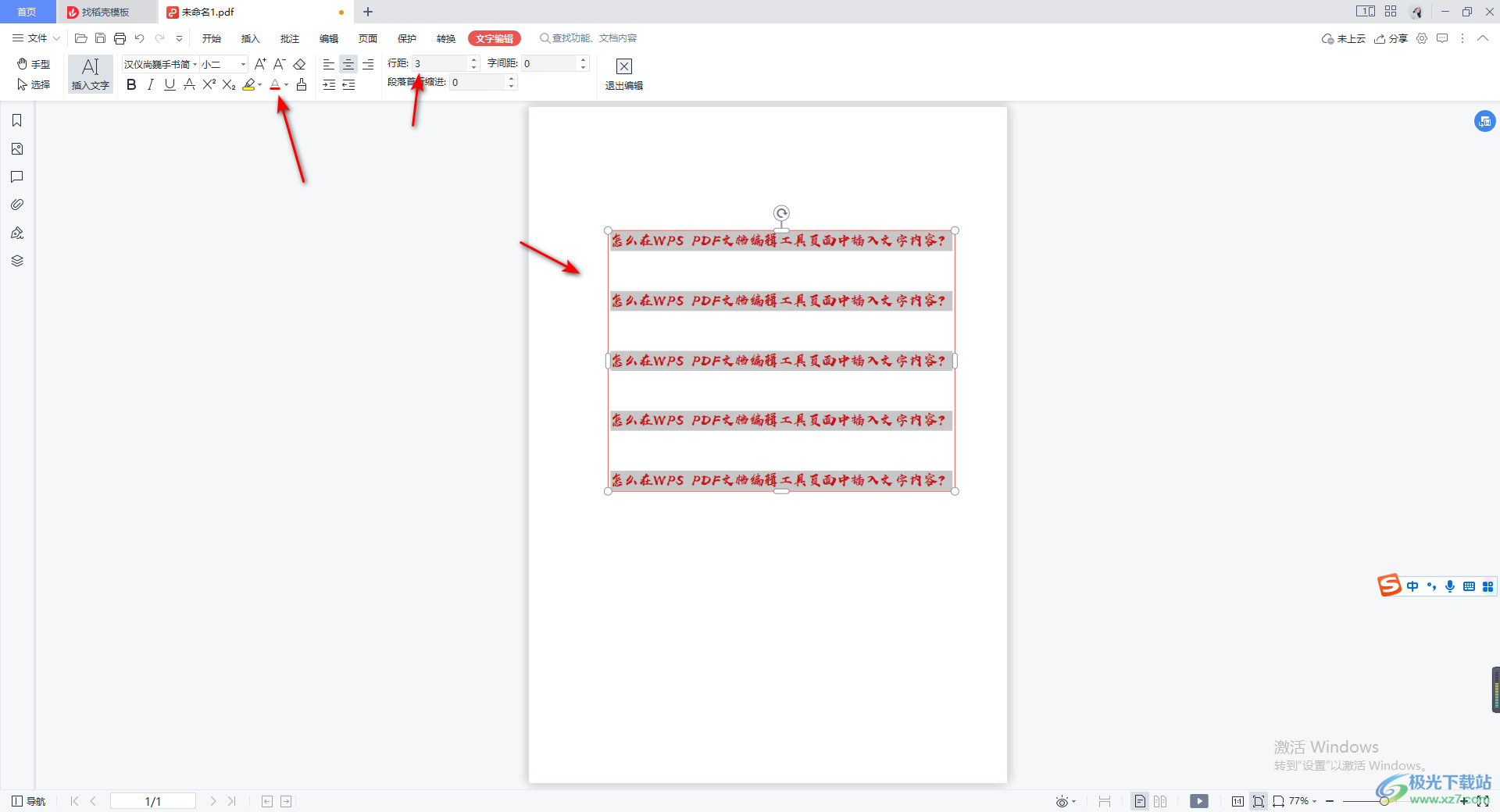1500x812 pixels.
Task: Apply strikethrough to text
Action: coord(189,84)
